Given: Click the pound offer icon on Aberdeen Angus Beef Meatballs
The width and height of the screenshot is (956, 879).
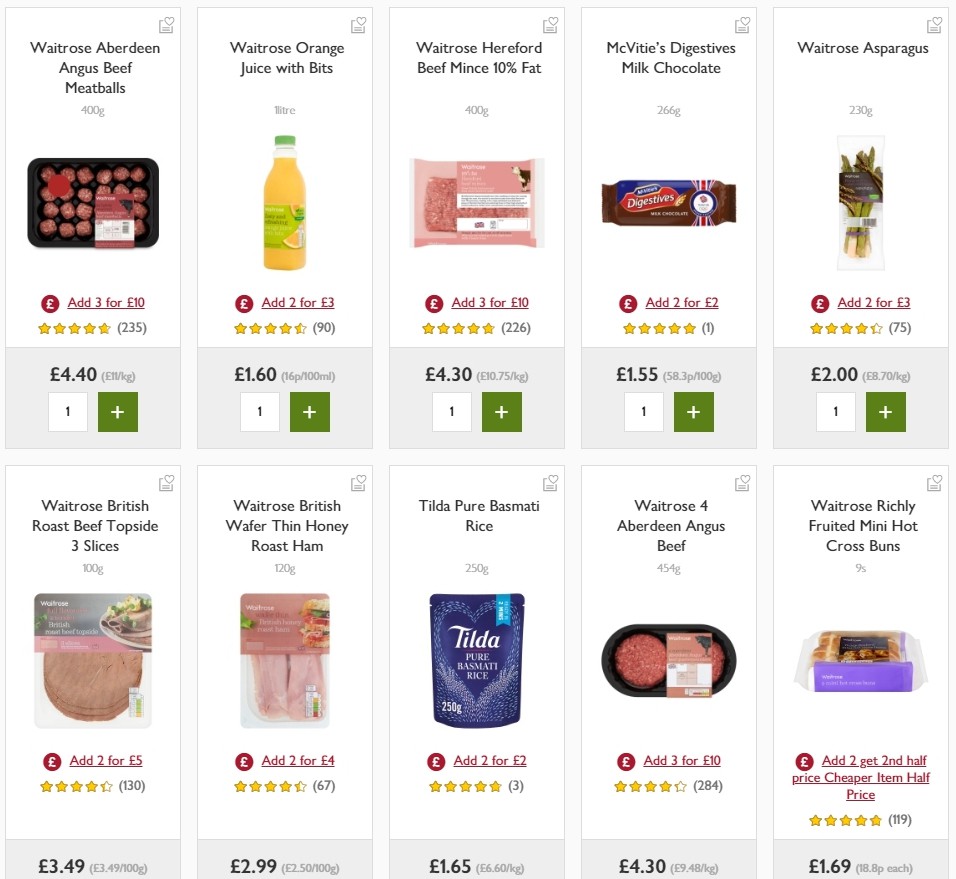Looking at the screenshot, I should [50, 302].
